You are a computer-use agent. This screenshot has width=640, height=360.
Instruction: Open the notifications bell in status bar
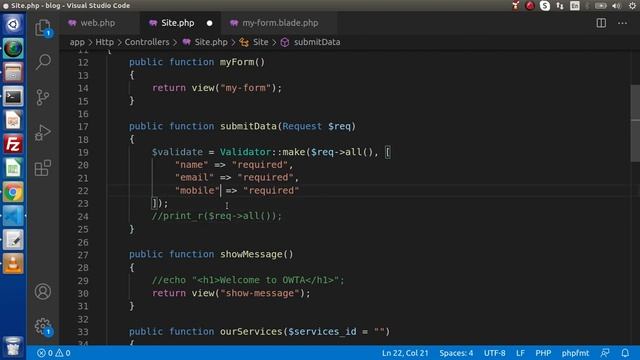click(625, 353)
